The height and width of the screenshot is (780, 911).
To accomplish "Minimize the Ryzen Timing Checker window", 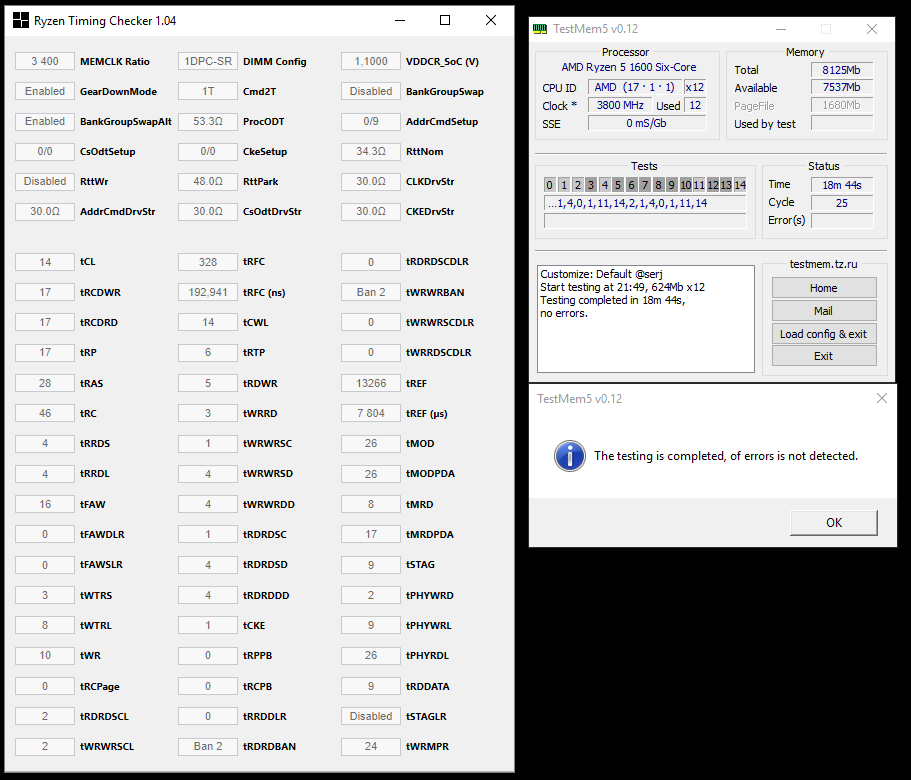I will (400, 20).
